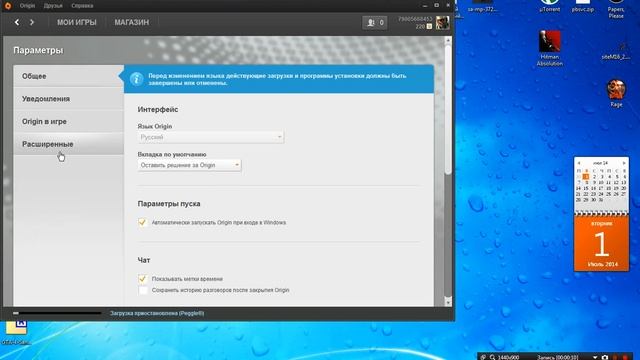Click the settings vertical scrollbar thumb
640x360 pixels.
(448, 109)
